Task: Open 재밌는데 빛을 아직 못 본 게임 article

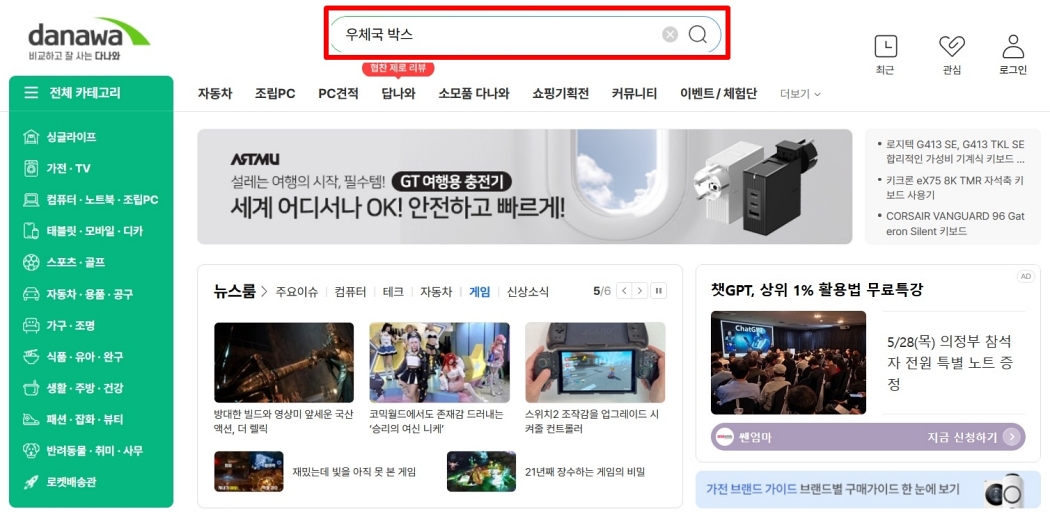Action: pos(354,472)
